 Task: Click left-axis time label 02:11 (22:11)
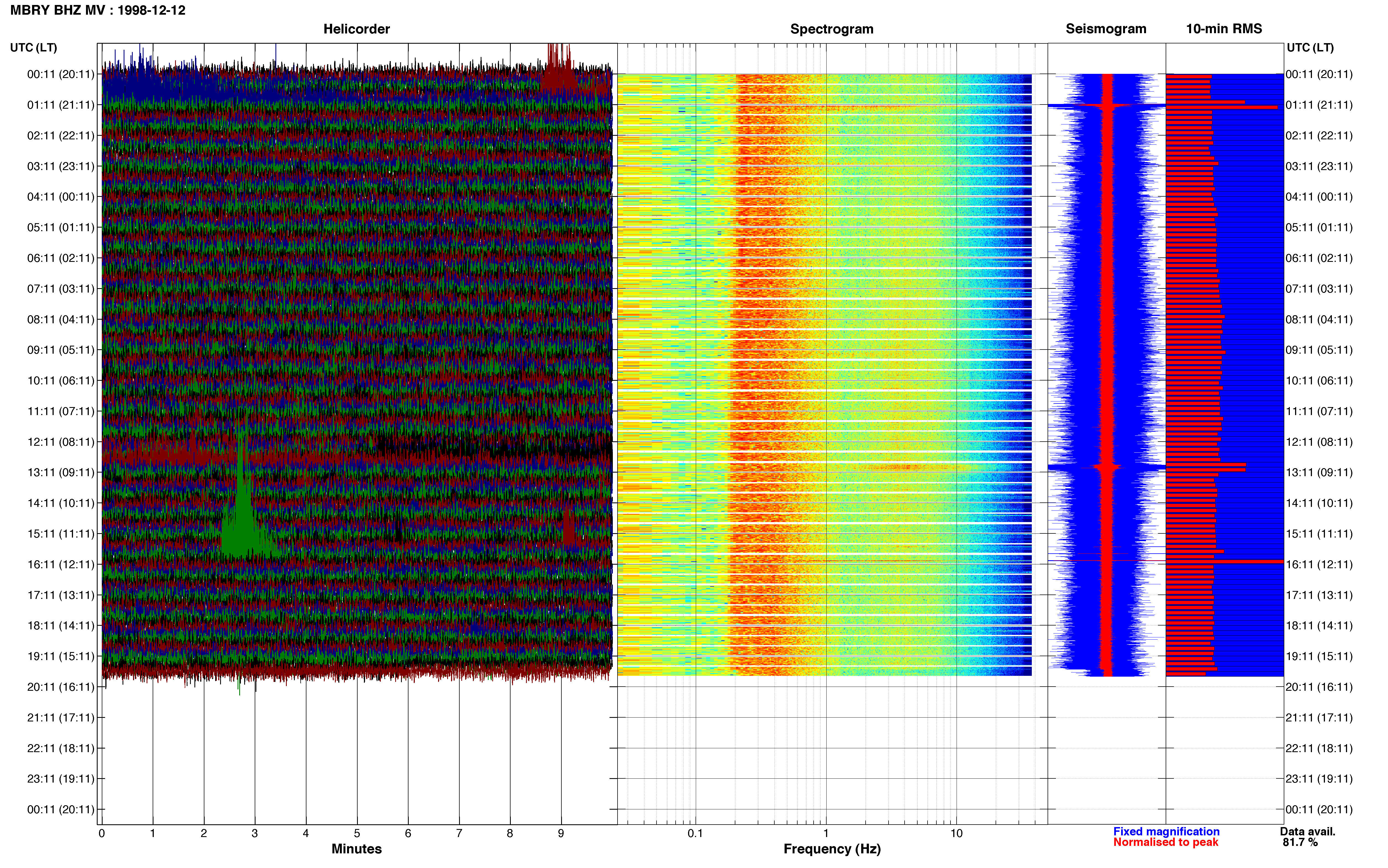[x=61, y=135]
